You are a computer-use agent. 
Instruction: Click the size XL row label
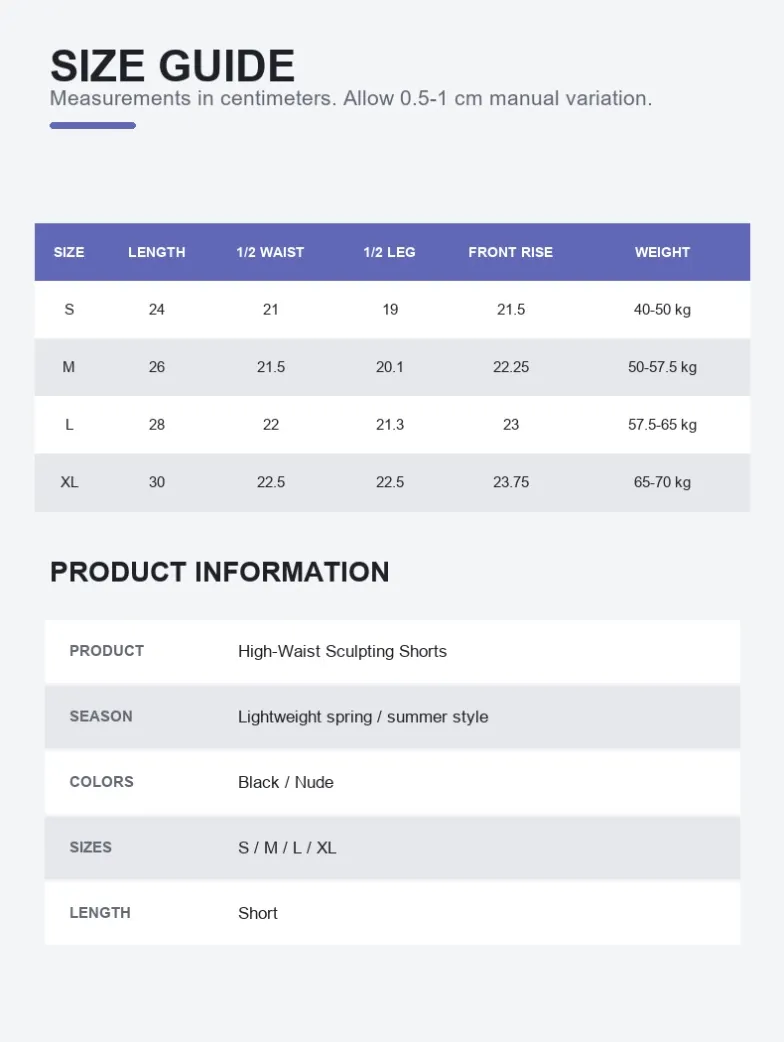point(69,482)
